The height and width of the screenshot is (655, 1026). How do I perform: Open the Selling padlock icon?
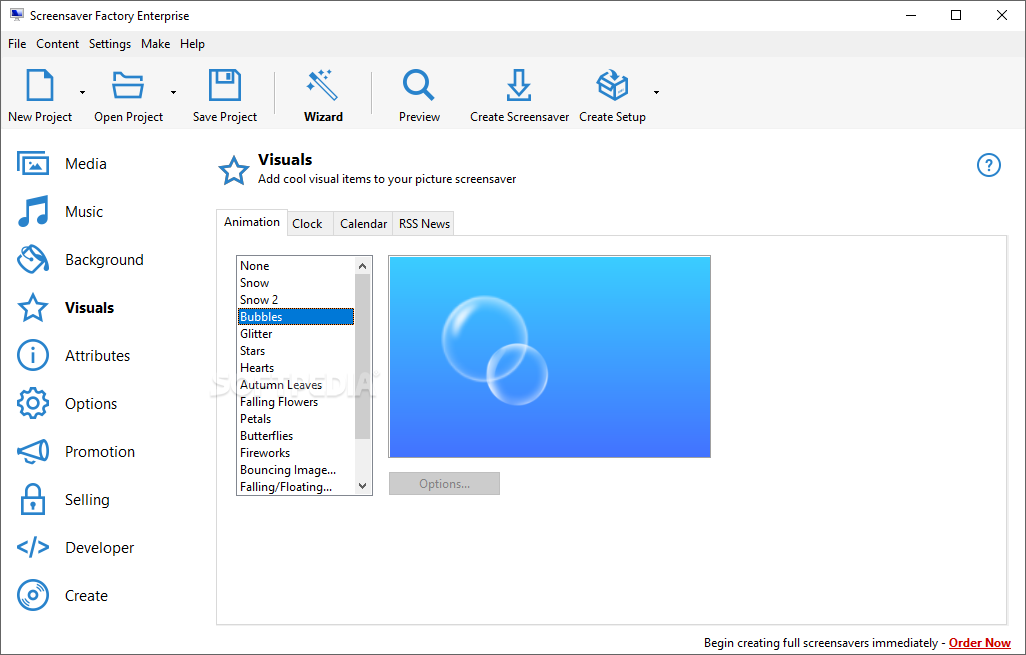click(x=33, y=499)
